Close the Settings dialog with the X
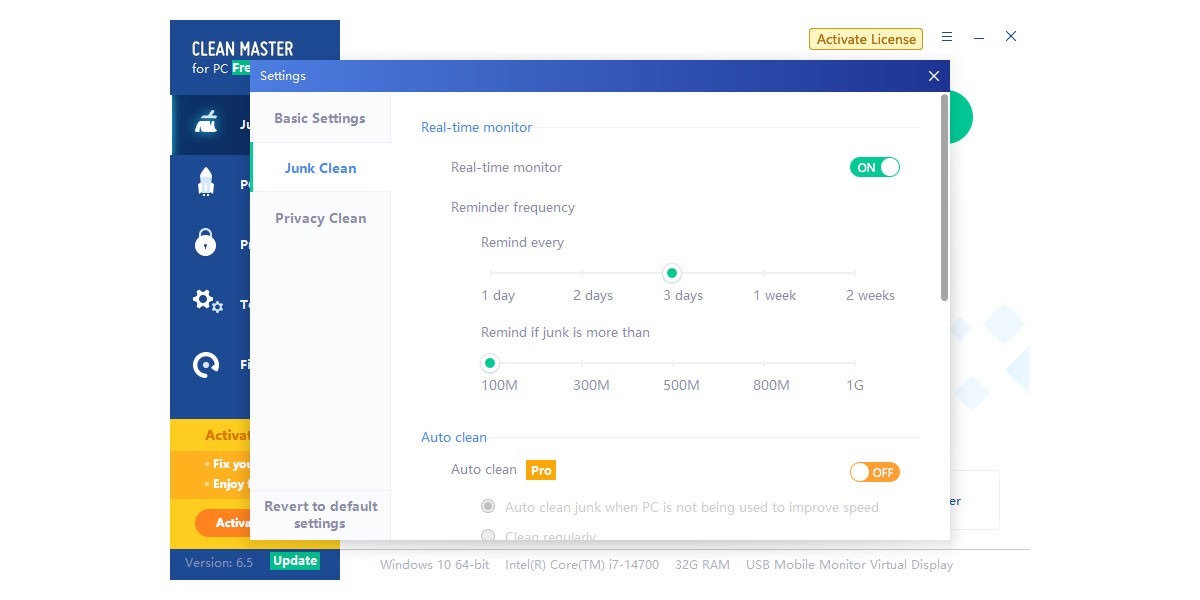 click(x=934, y=76)
